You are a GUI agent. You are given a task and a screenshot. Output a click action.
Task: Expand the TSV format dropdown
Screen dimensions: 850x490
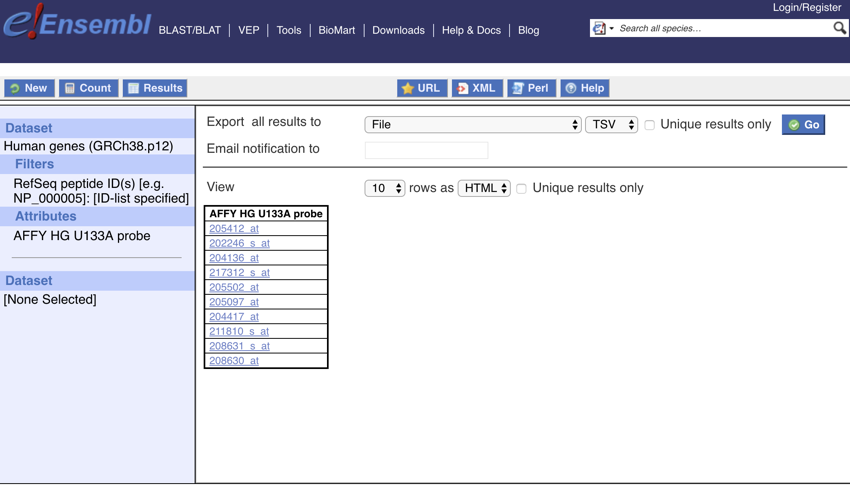pos(611,125)
